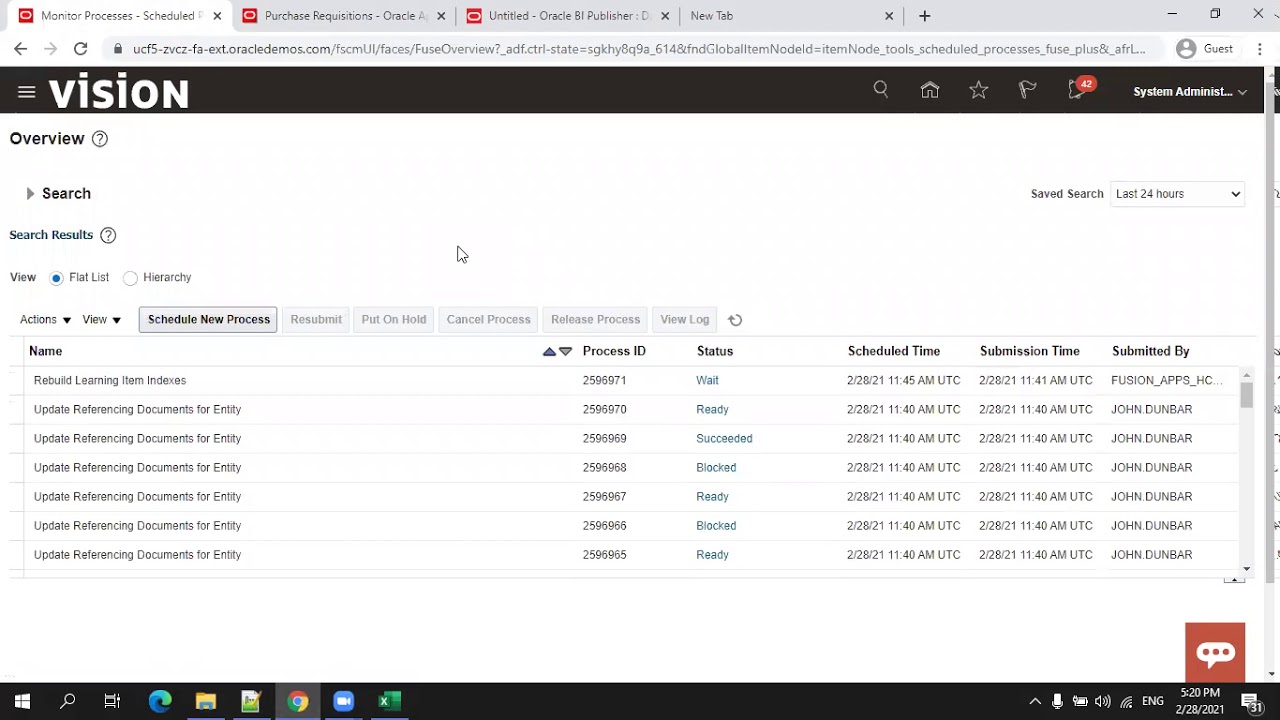
Task: Open the taskbar clock and date
Action: pos(1199,701)
